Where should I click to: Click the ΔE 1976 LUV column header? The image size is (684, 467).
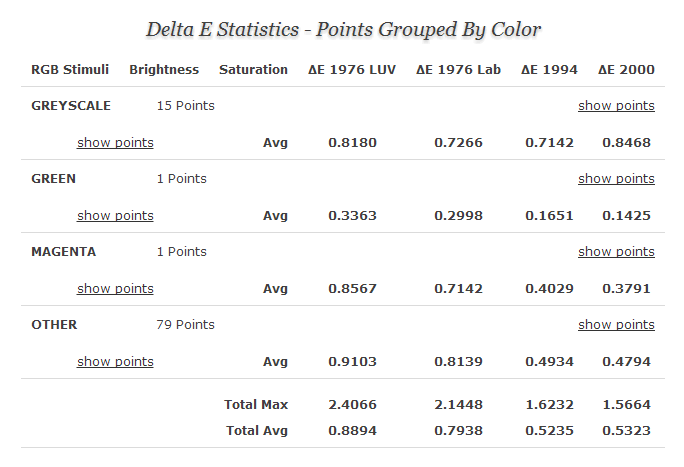(352, 69)
